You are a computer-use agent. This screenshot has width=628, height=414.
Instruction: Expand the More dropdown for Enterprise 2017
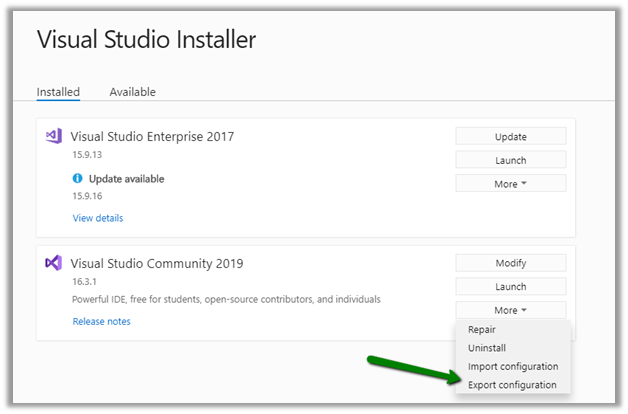click(x=510, y=184)
